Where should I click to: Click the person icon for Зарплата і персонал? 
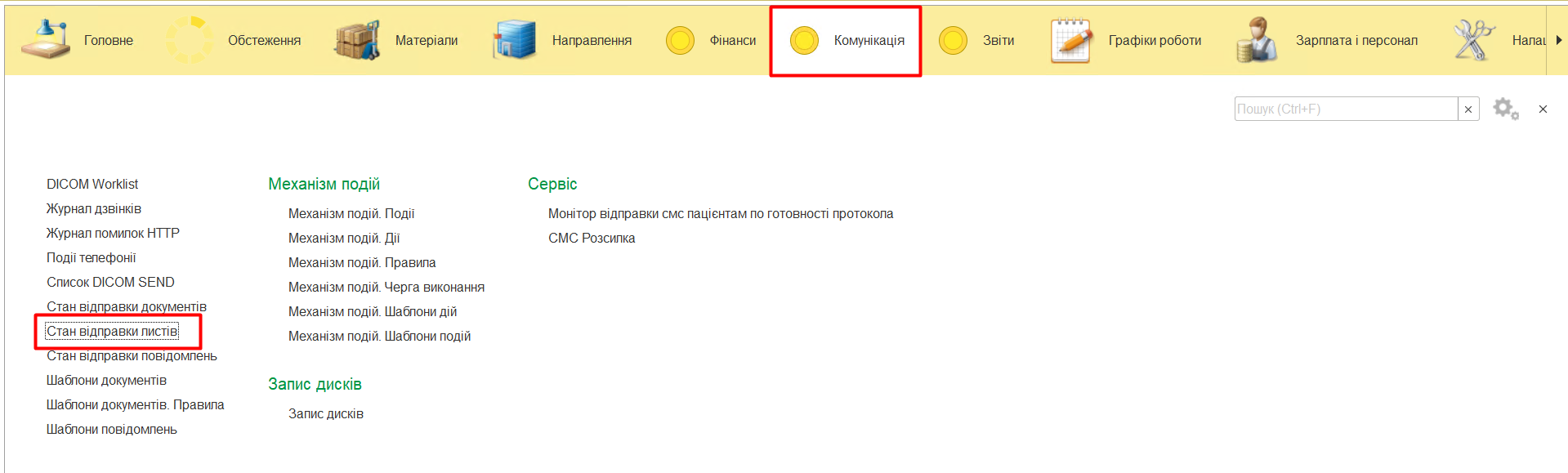click(1257, 40)
